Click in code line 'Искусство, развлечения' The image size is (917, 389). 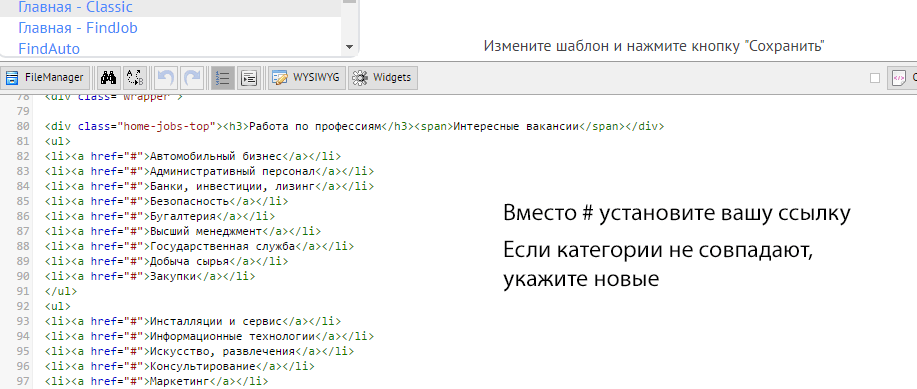click(199, 352)
